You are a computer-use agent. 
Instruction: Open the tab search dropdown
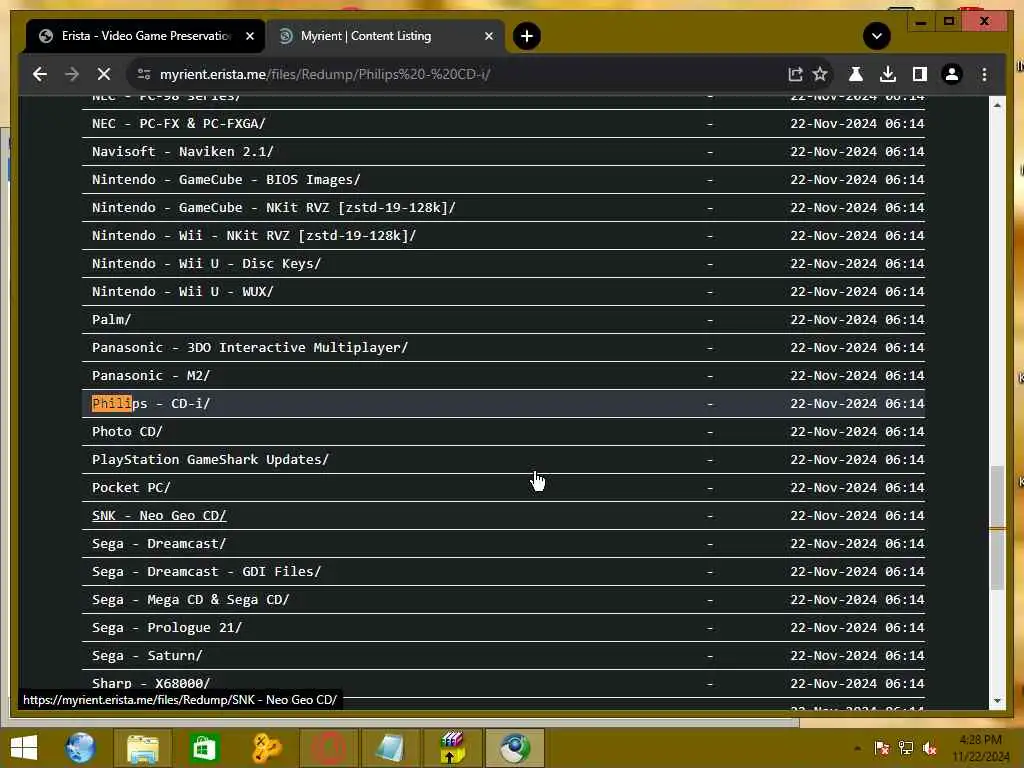click(x=876, y=36)
